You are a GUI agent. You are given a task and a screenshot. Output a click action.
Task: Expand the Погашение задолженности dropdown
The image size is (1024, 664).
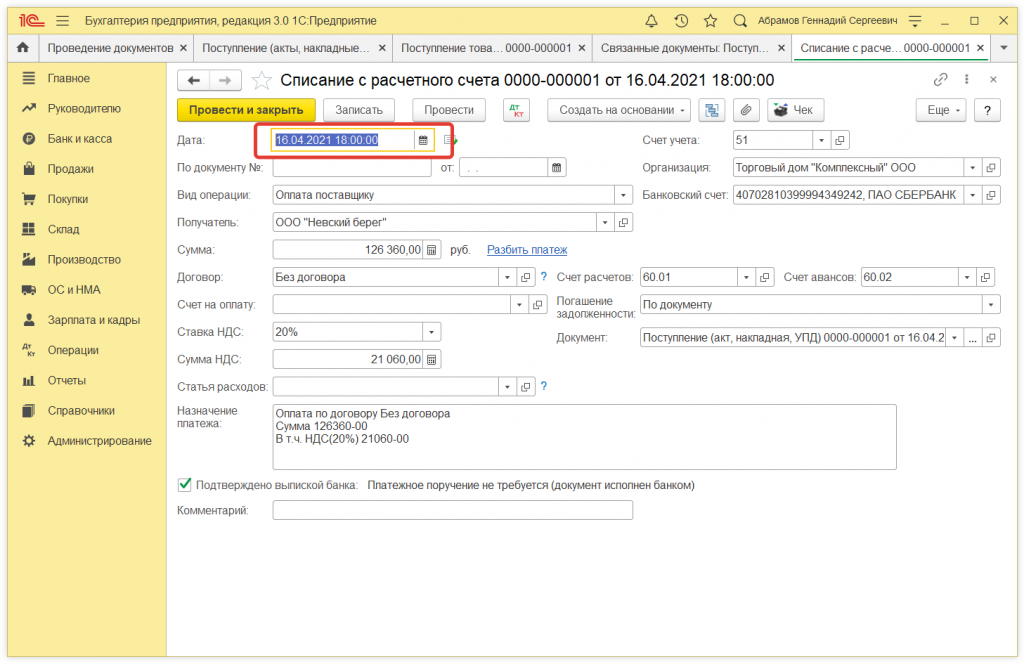pyautogui.click(x=991, y=304)
